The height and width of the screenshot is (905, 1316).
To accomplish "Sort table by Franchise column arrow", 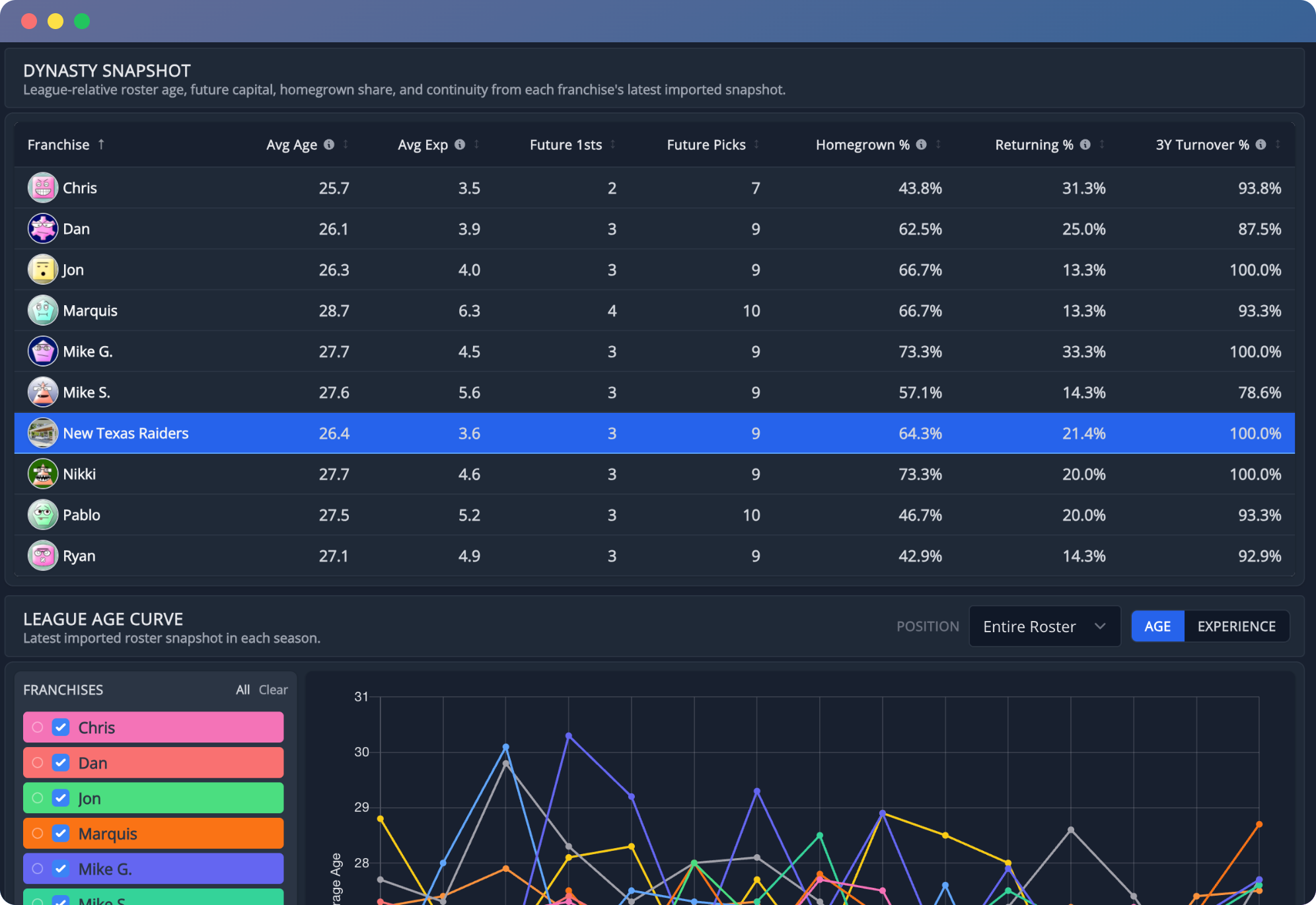I will [x=101, y=145].
